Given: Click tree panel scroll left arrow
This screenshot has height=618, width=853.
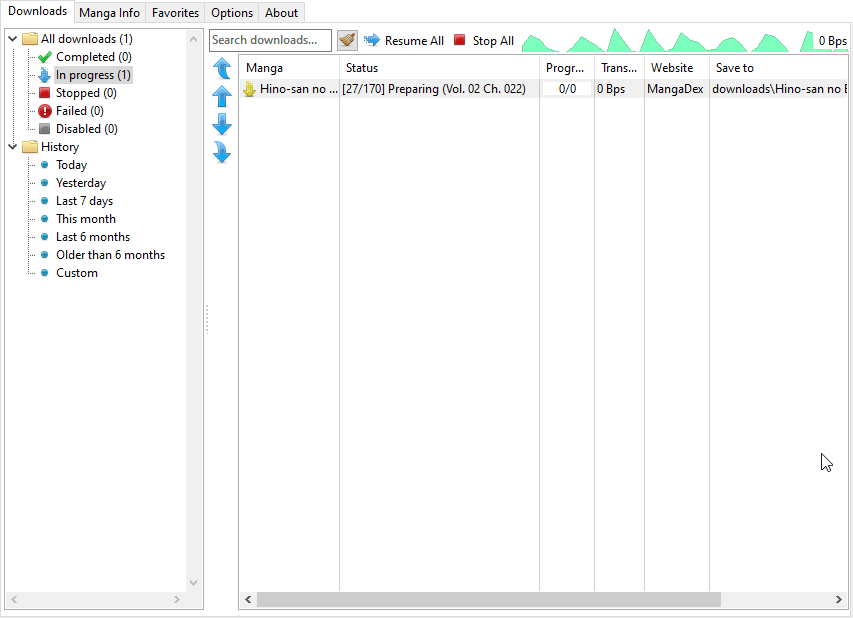Looking at the screenshot, I should point(14,600).
